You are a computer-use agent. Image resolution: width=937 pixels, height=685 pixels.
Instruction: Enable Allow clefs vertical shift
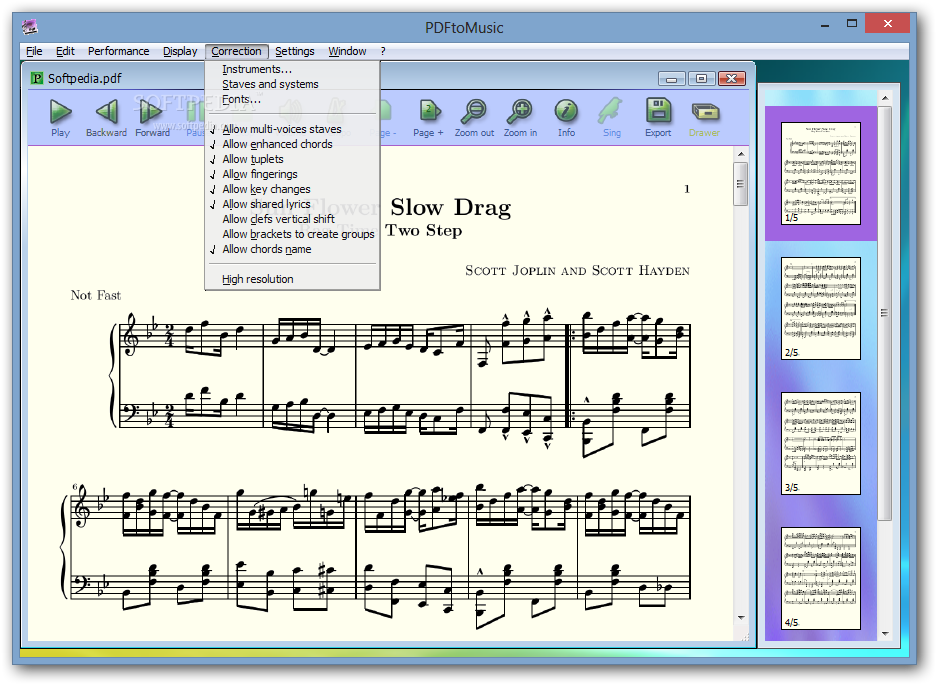[x=292, y=219]
